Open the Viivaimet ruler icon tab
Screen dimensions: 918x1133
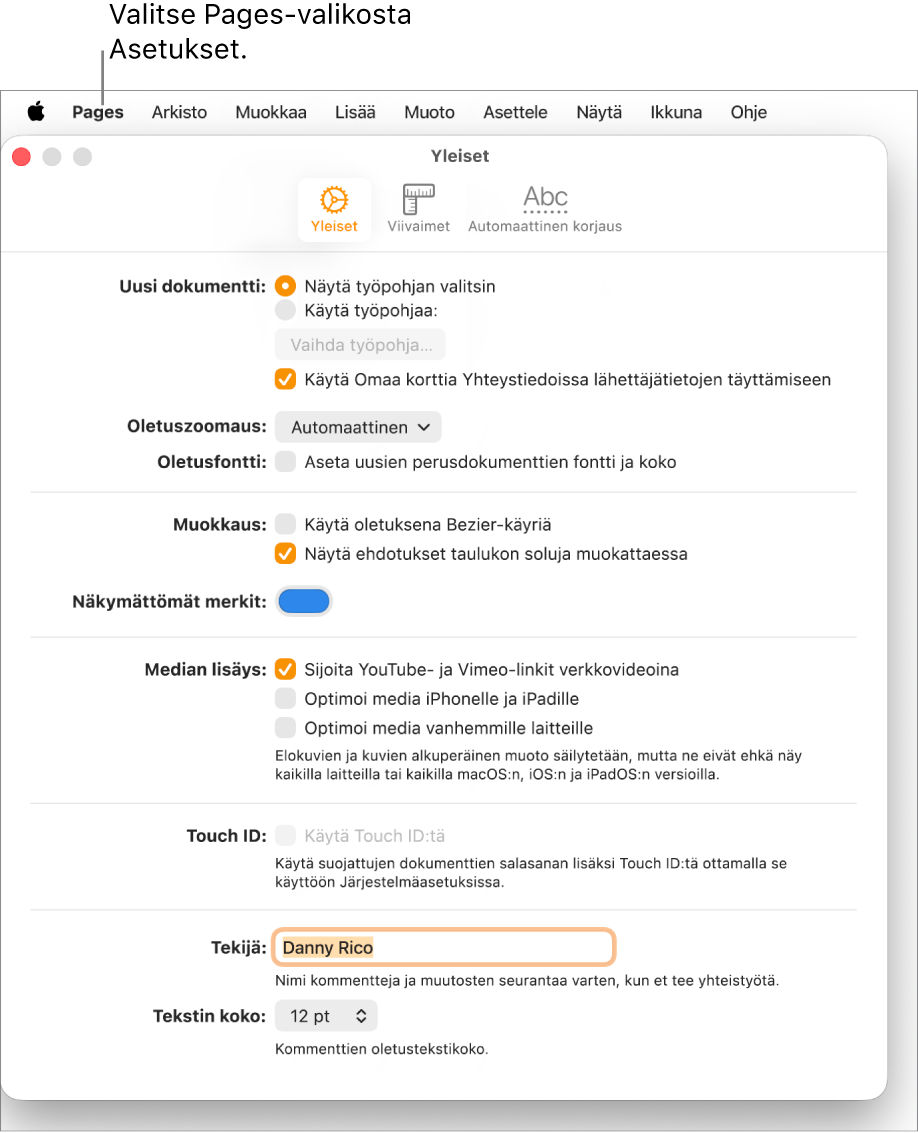[x=419, y=210]
